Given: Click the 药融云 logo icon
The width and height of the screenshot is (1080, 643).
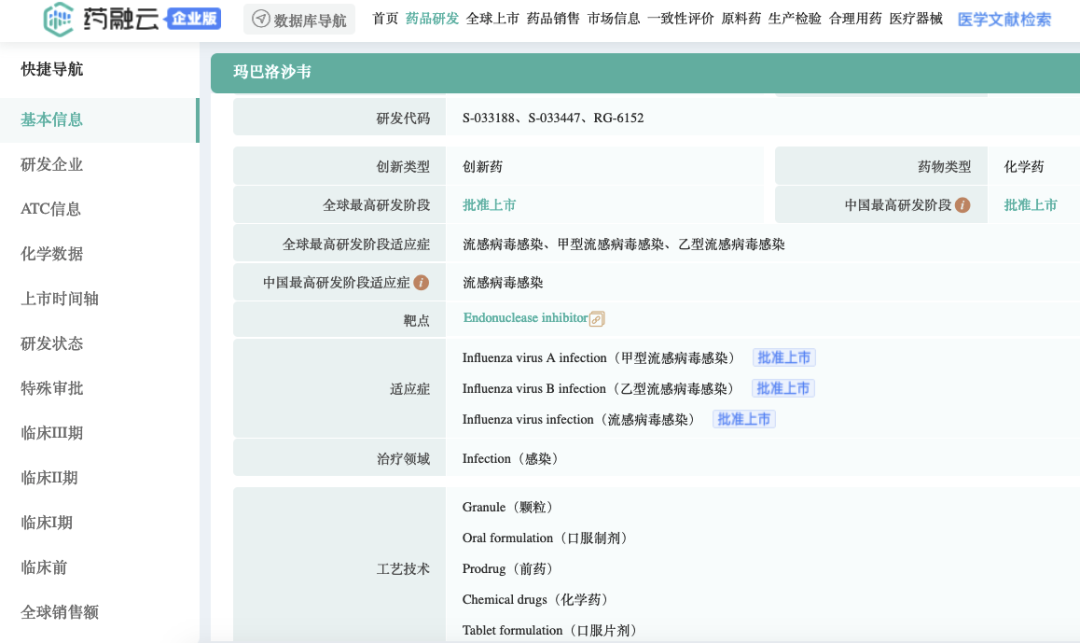Looking at the screenshot, I should click(x=59, y=18).
